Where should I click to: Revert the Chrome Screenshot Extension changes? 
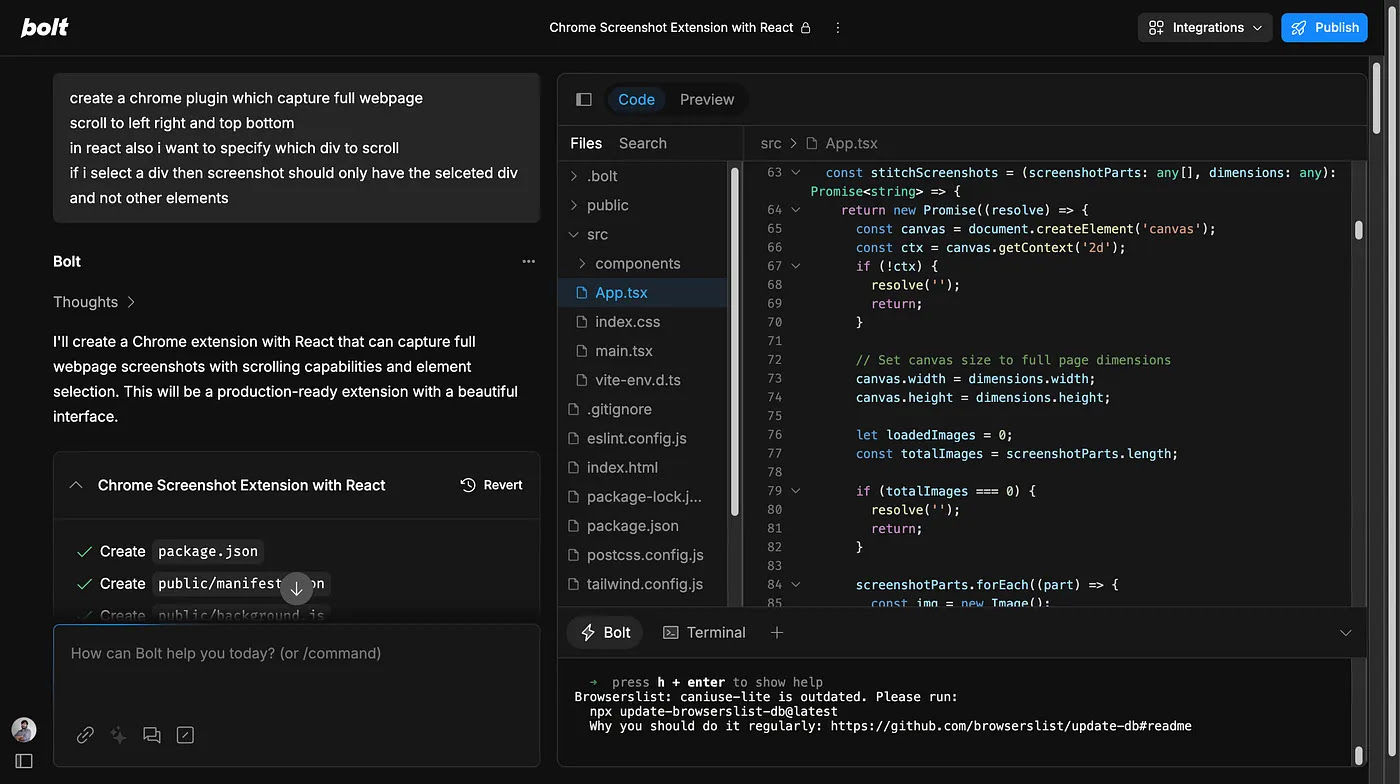pyautogui.click(x=491, y=485)
